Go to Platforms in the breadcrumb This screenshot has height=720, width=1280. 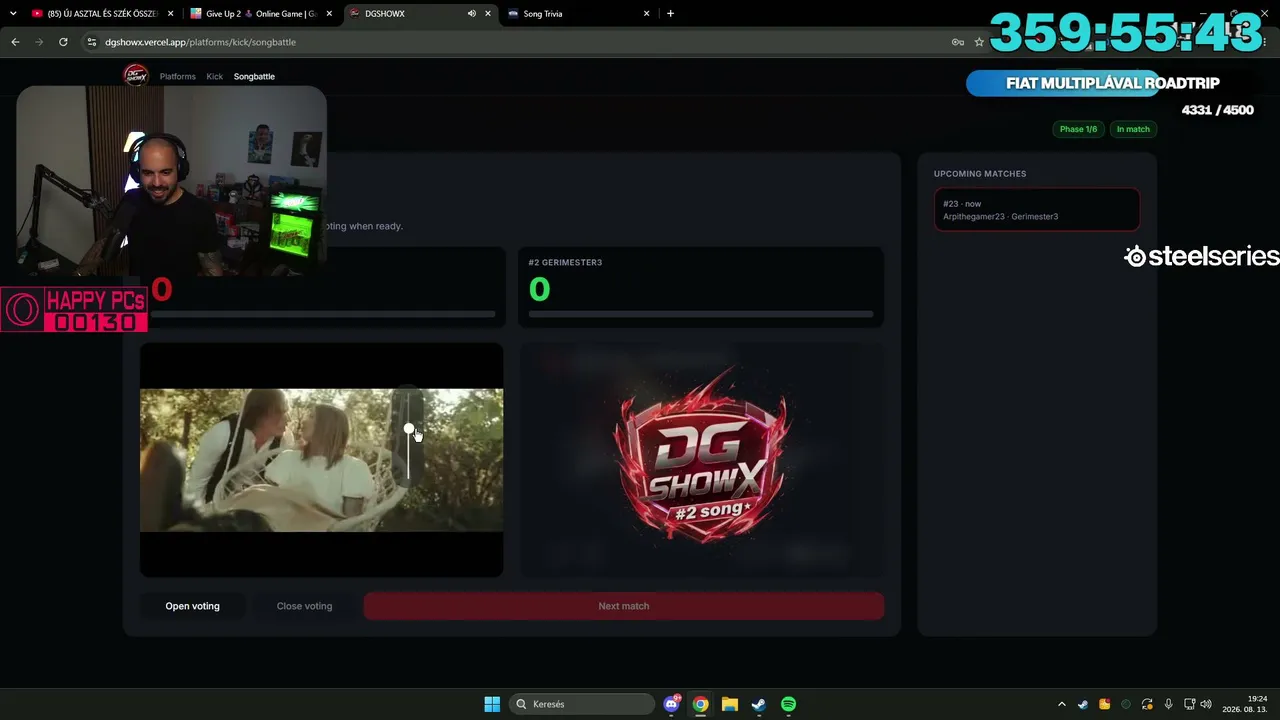pyautogui.click(x=178, y=77)
